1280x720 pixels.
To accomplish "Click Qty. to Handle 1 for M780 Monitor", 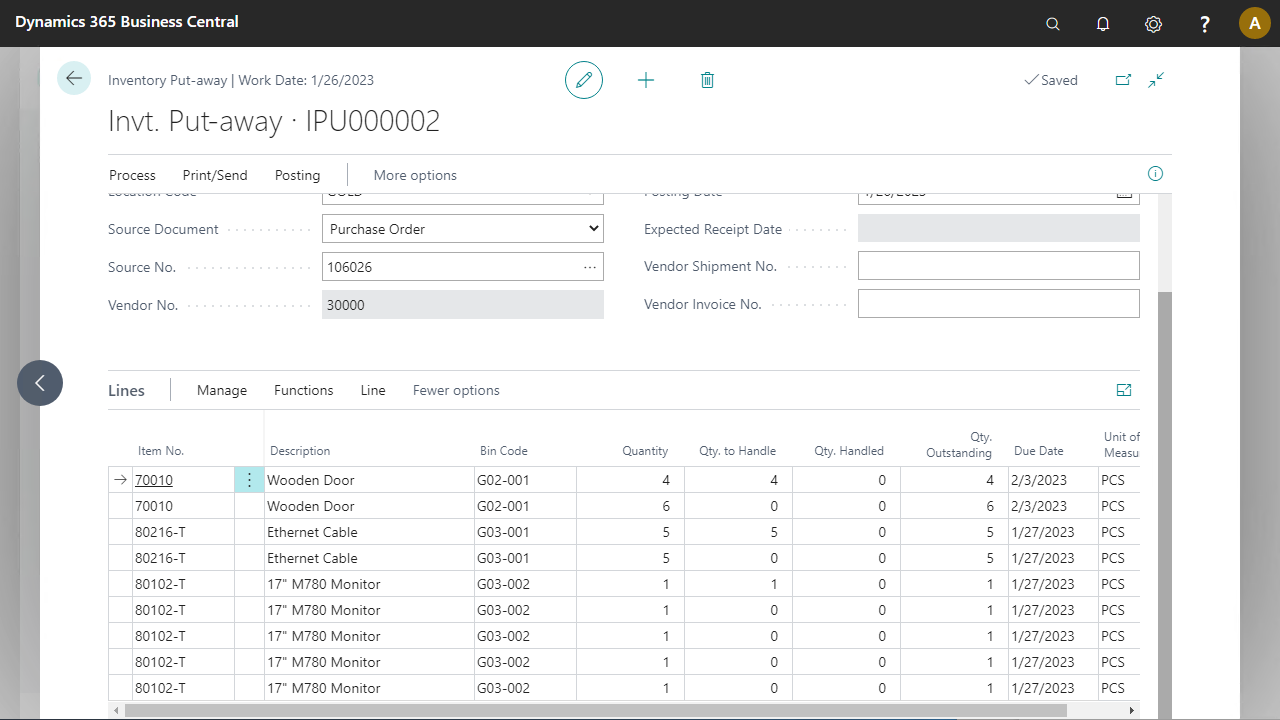I will (x=738, y=584).
